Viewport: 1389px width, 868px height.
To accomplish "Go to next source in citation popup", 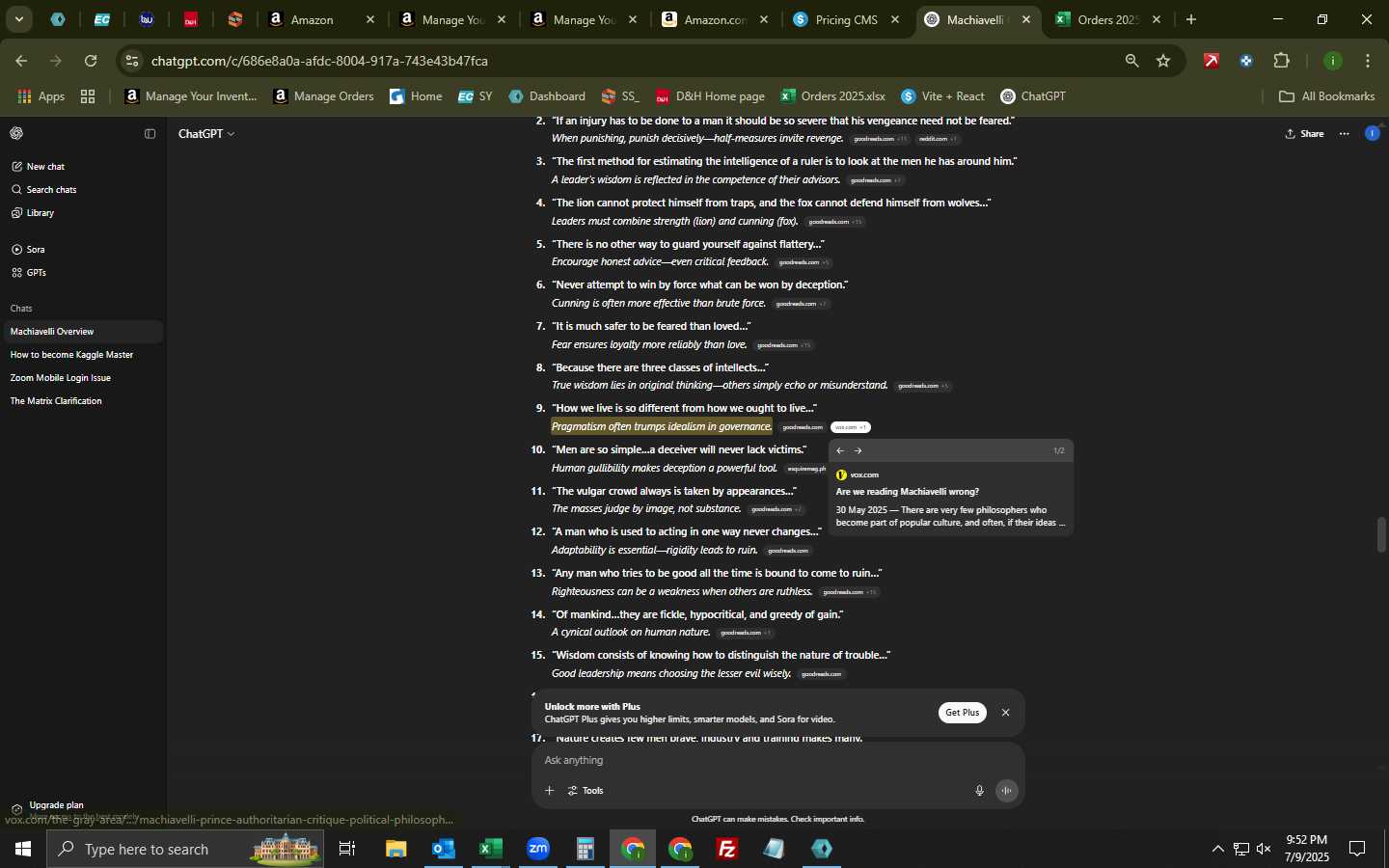I will coord(858,450).
